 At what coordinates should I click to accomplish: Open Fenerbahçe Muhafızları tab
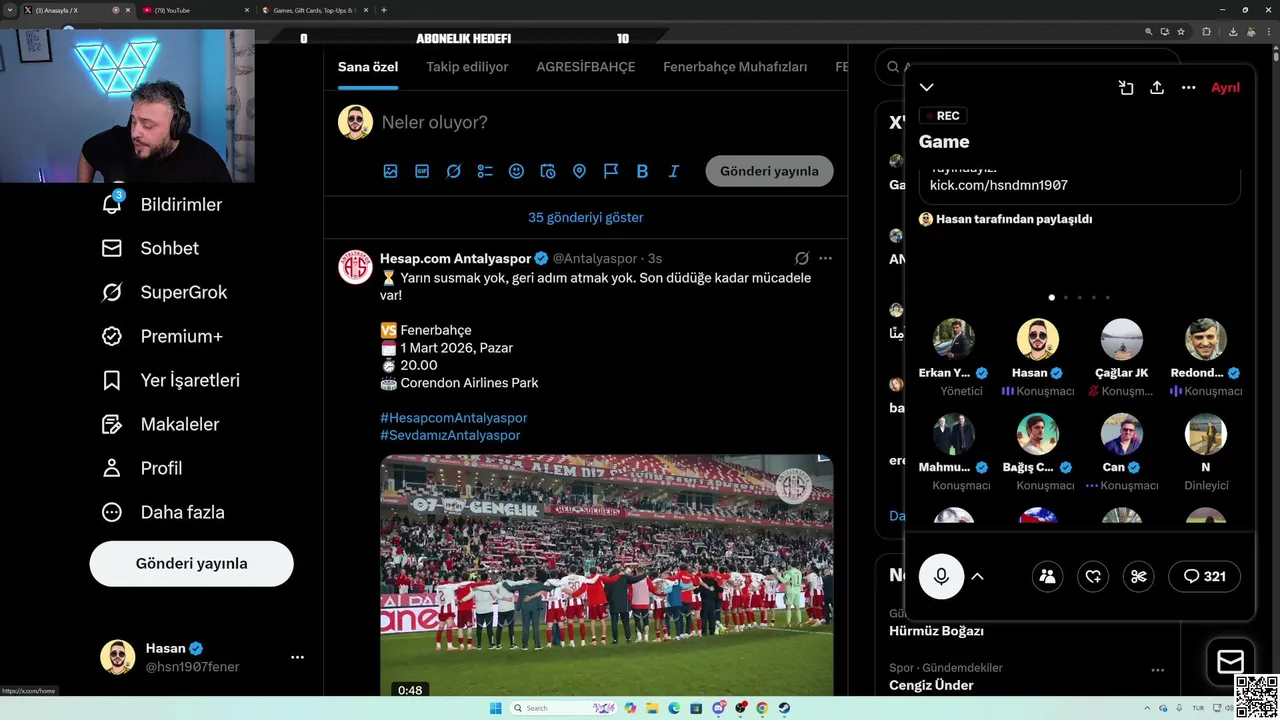coord(735,67)
